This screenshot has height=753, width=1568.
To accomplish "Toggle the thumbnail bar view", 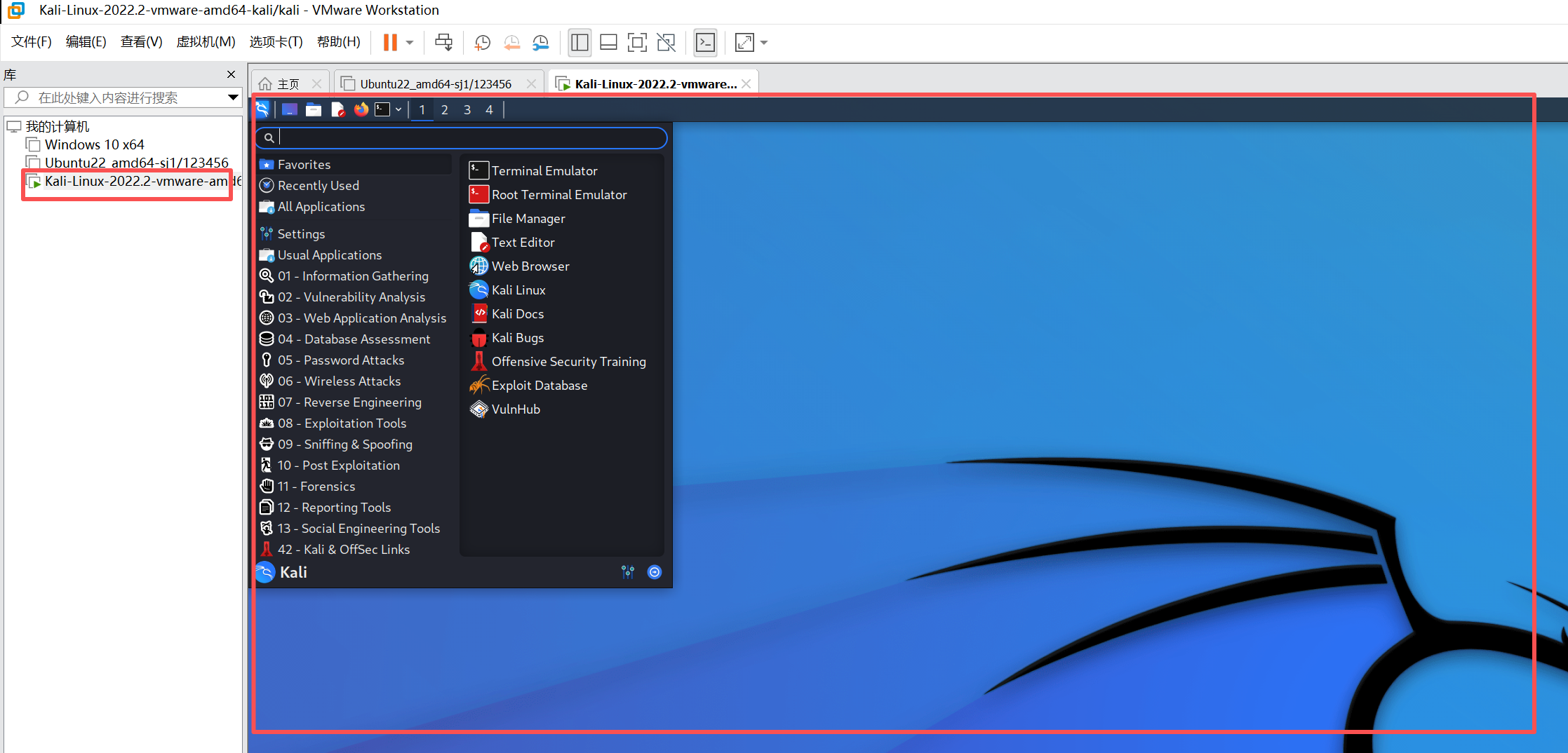I will 609,43.
